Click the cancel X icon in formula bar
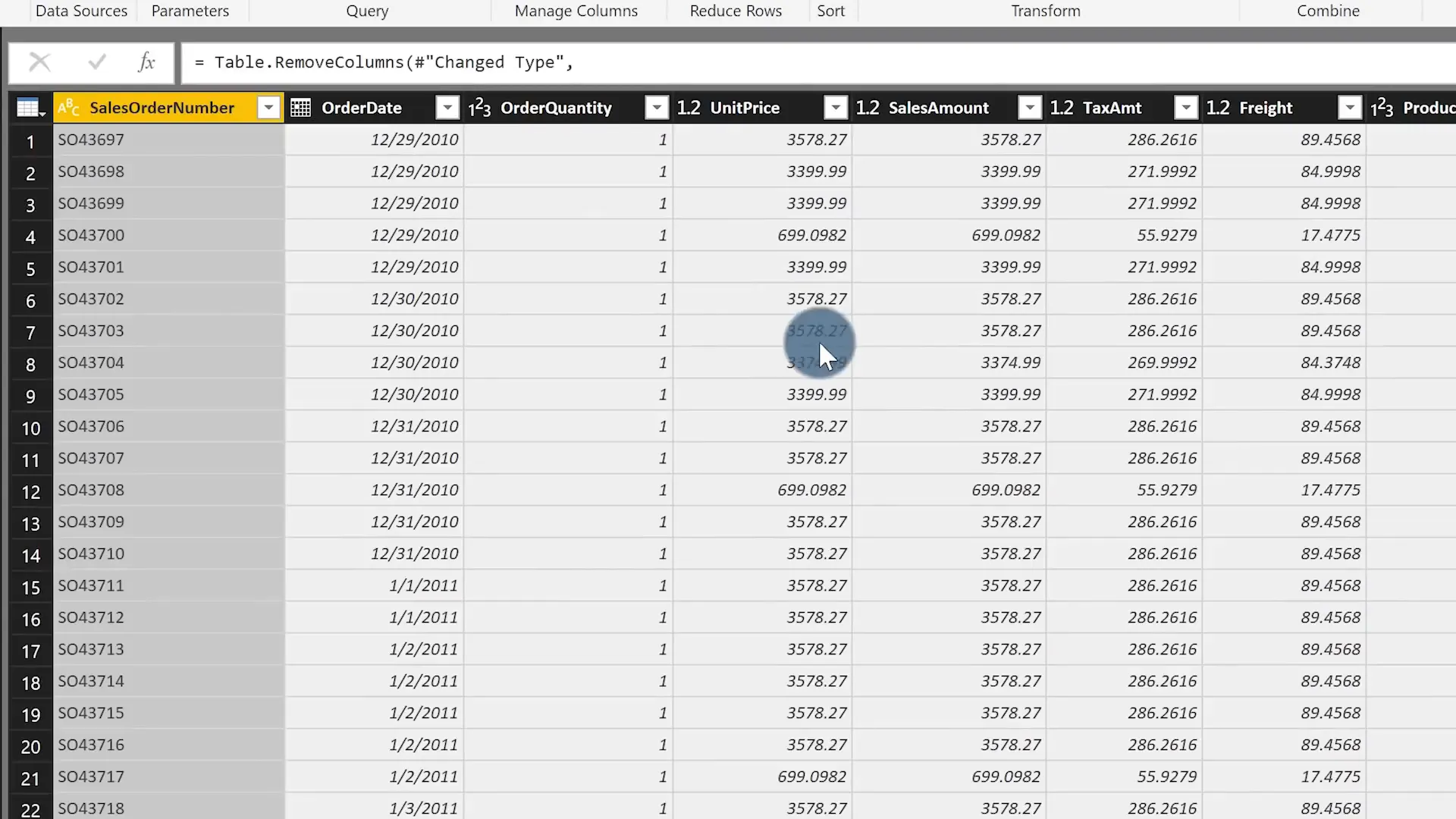This screenshot has width=1456, height=819. tap(39, 61)
